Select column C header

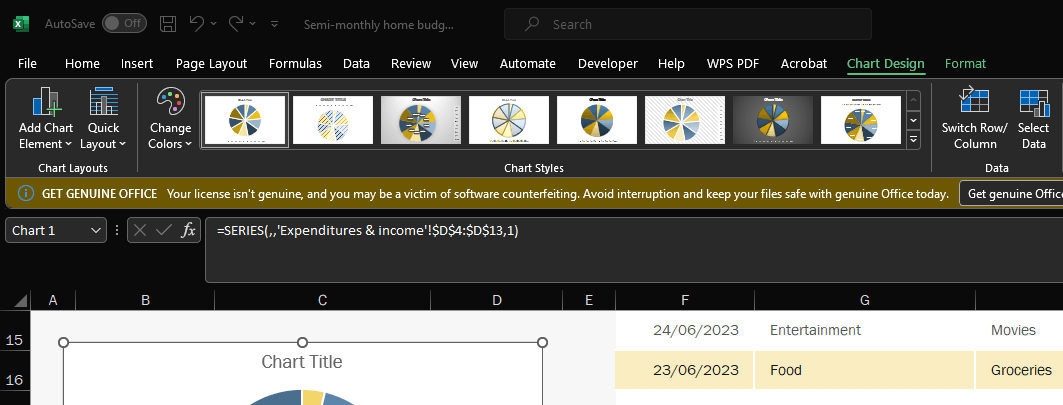pyautogui.click(x=323, y=300)
